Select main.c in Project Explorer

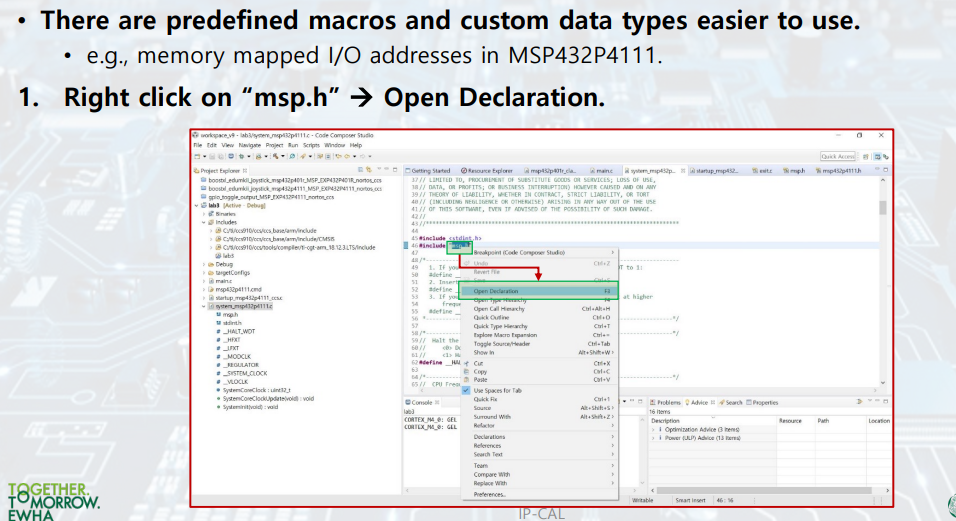click(x=223, y=282)
